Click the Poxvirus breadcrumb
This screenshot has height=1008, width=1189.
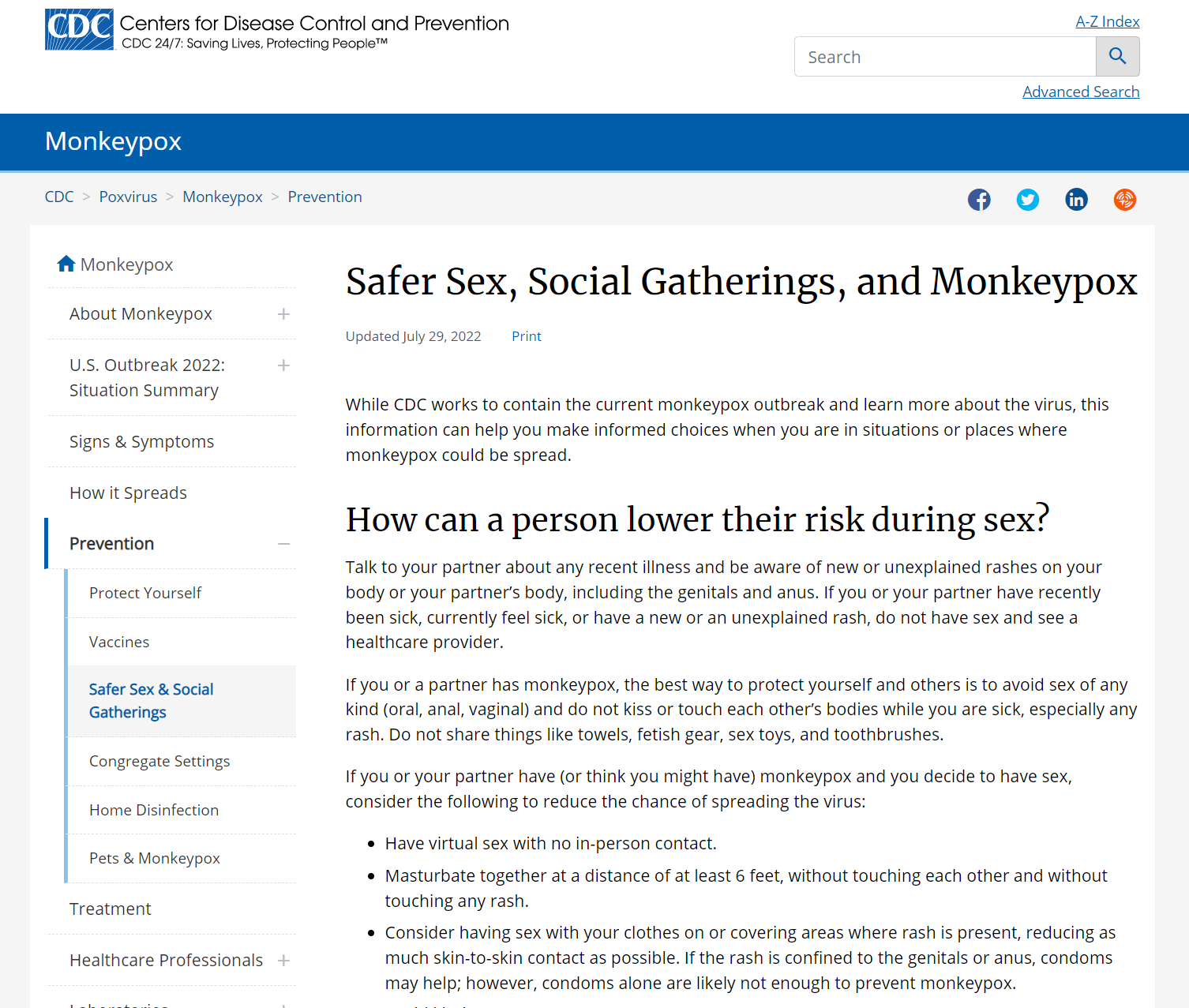tap(128, 197)
